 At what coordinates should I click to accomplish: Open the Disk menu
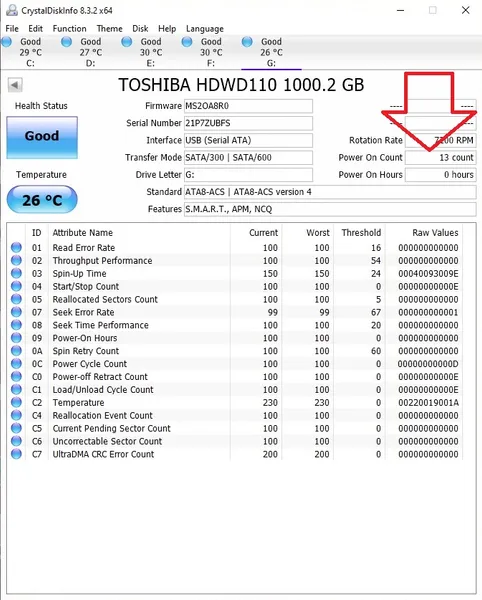(140, 29)
